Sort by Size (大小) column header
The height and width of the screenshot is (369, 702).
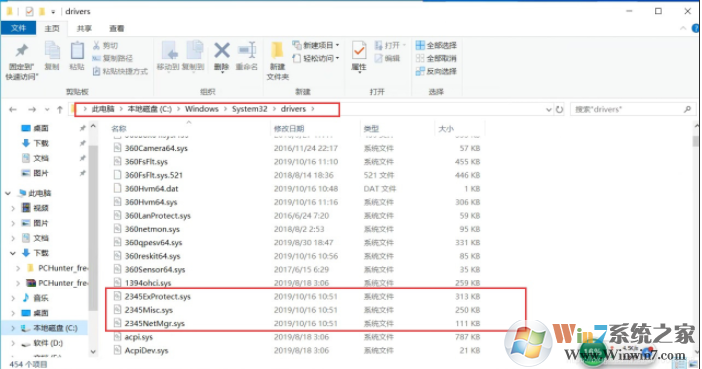(446, 129)
